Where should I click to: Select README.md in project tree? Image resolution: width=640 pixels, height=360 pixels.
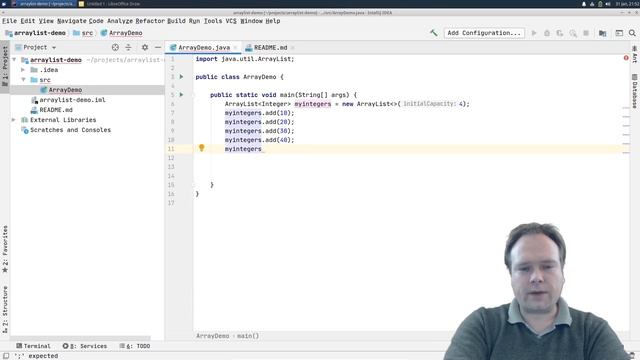tap(56, 110)
